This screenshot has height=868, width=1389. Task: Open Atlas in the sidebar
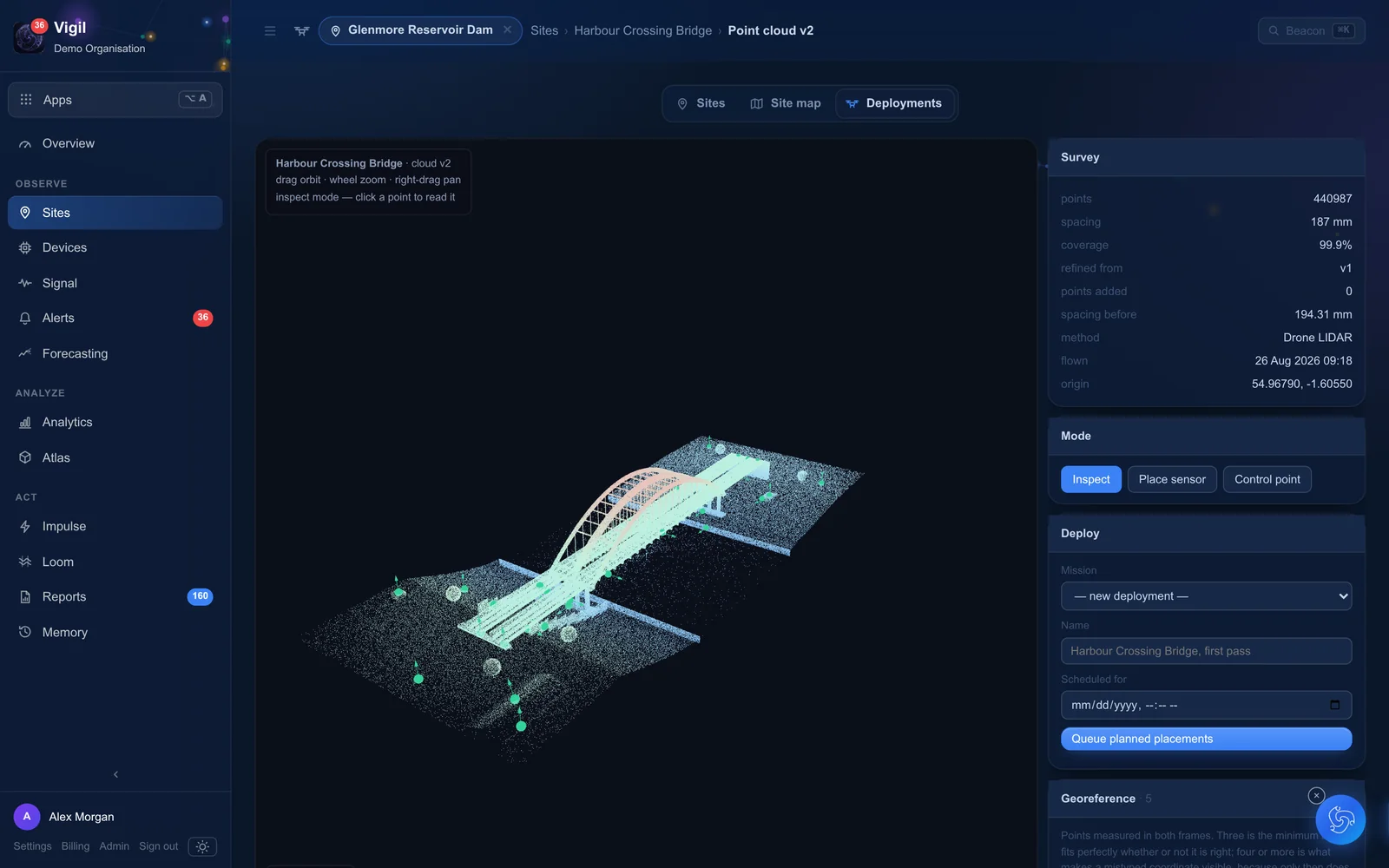tap(115, 457)
